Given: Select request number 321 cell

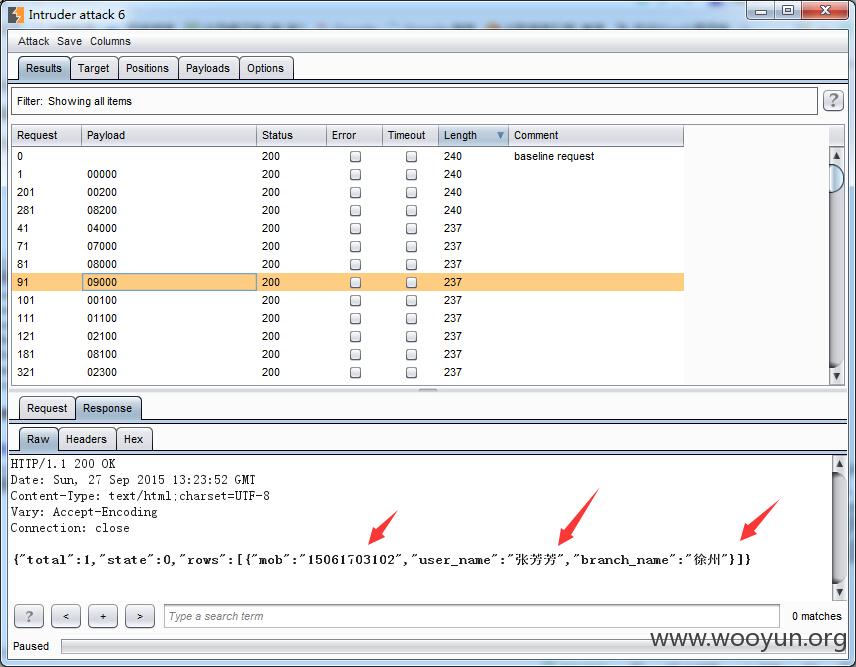Looking at the screenshot, I should click(x=46, y=372).
